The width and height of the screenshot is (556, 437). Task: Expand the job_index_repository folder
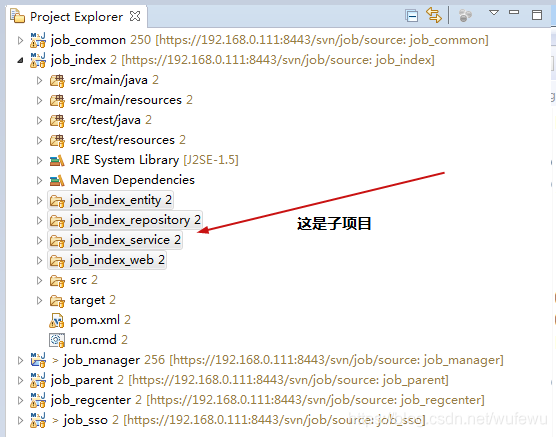point(39,220)
